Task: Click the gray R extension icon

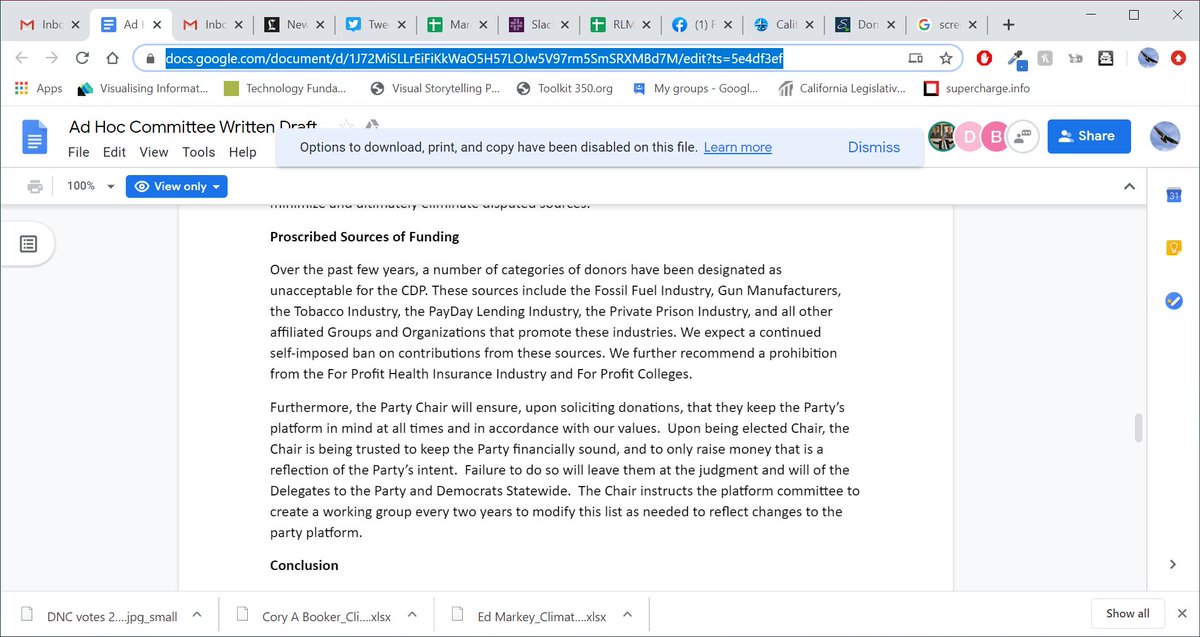Action: click(1046, 58)
